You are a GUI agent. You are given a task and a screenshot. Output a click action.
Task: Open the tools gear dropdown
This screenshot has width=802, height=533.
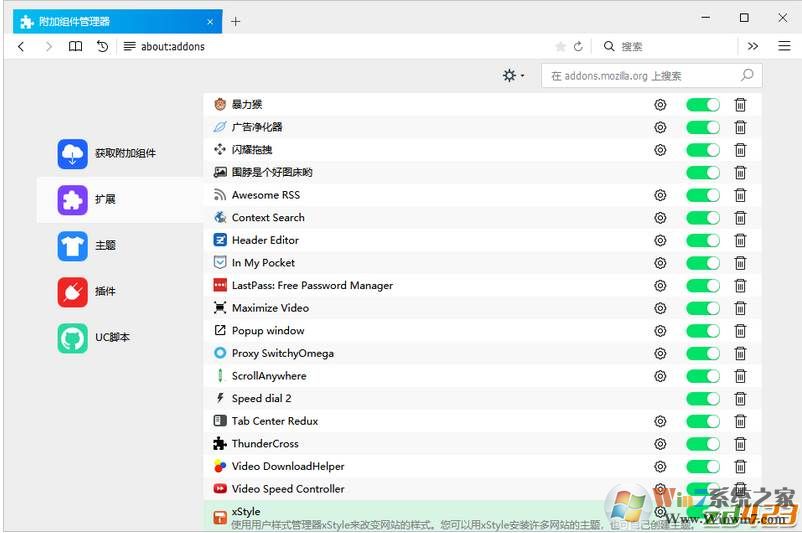click(513, 76)
